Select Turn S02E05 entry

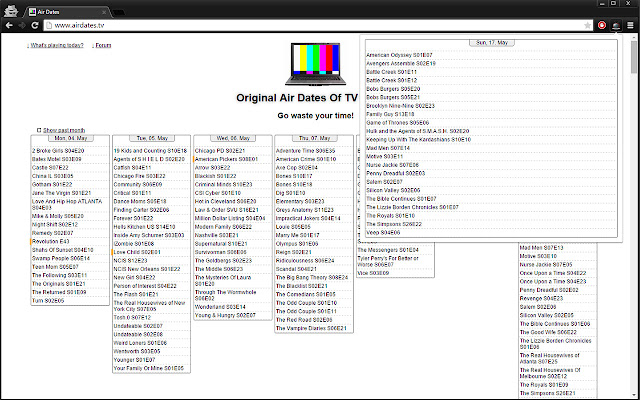click(48, 301)
